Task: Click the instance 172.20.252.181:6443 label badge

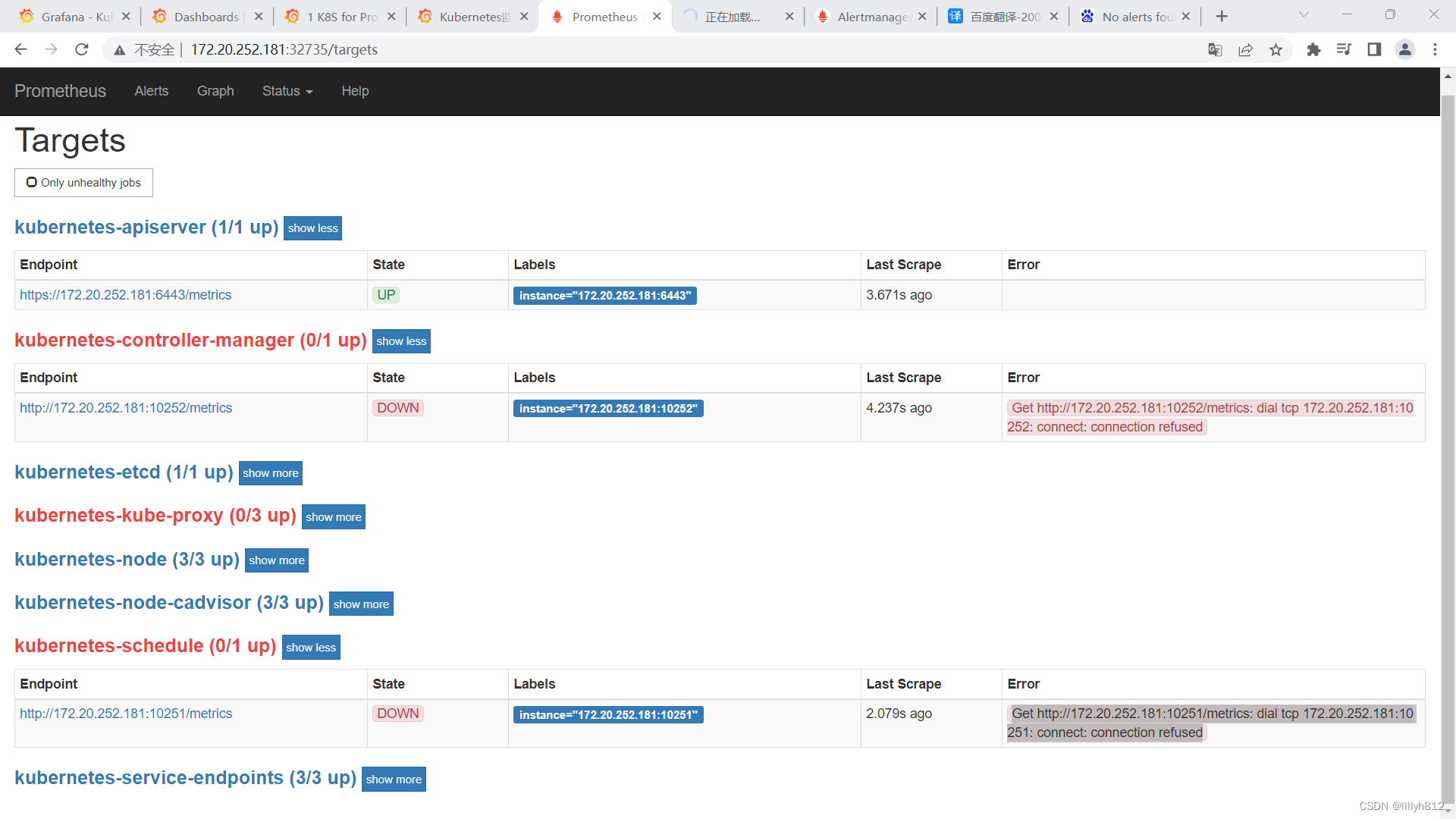Action: [605, 296]
